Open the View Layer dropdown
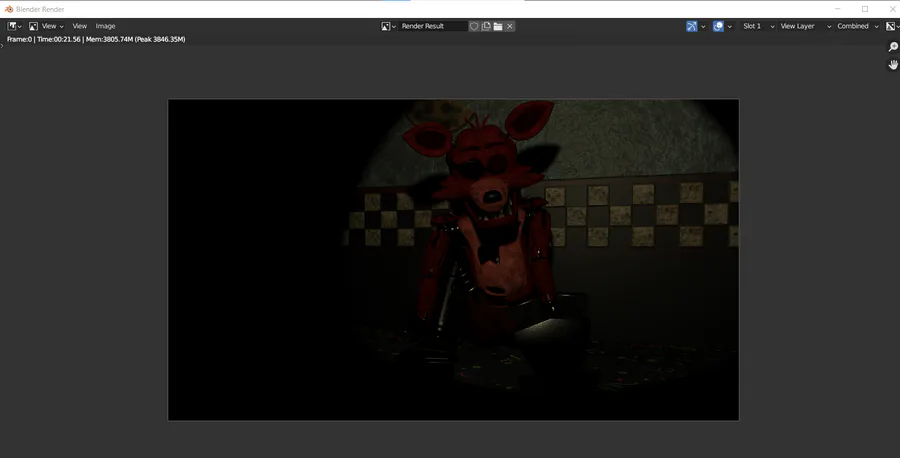 click(x=805, y=26)
